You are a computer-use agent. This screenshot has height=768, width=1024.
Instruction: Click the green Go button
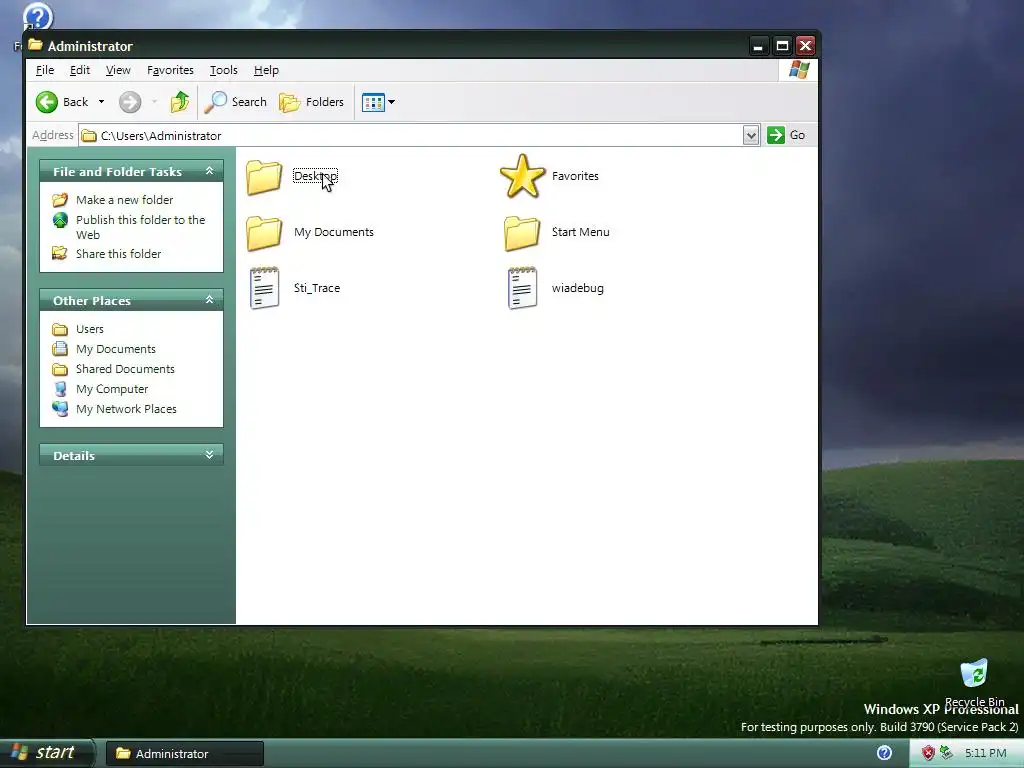[786, 135]
